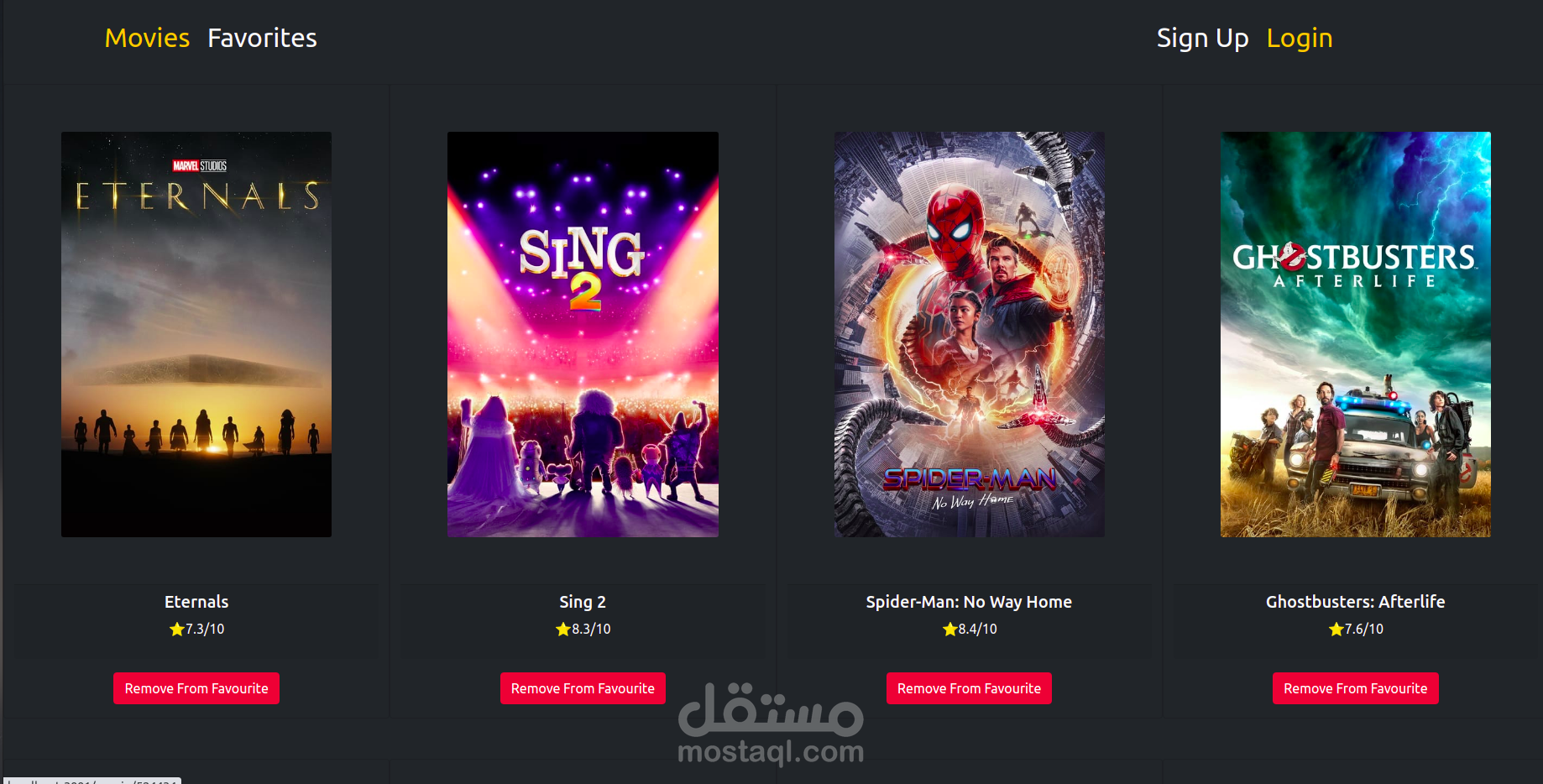Go to the Login page
Screen dimensions: 1543x784
coord(1299,38)
